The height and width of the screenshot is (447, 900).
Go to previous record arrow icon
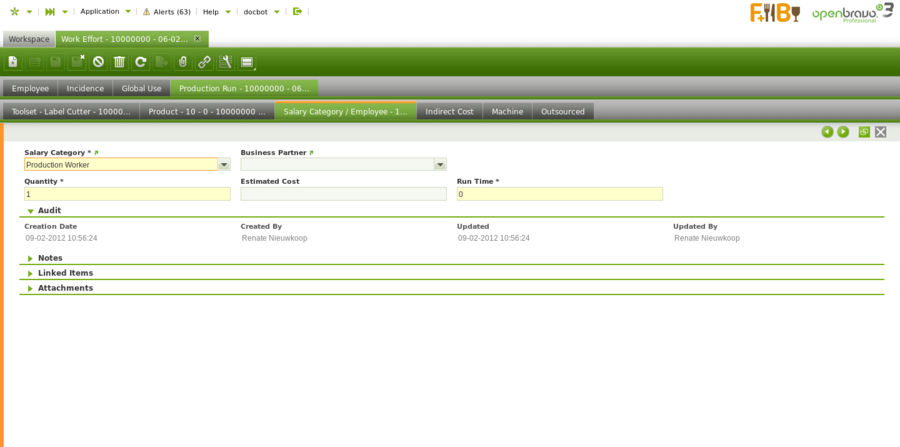pos(827,132)
